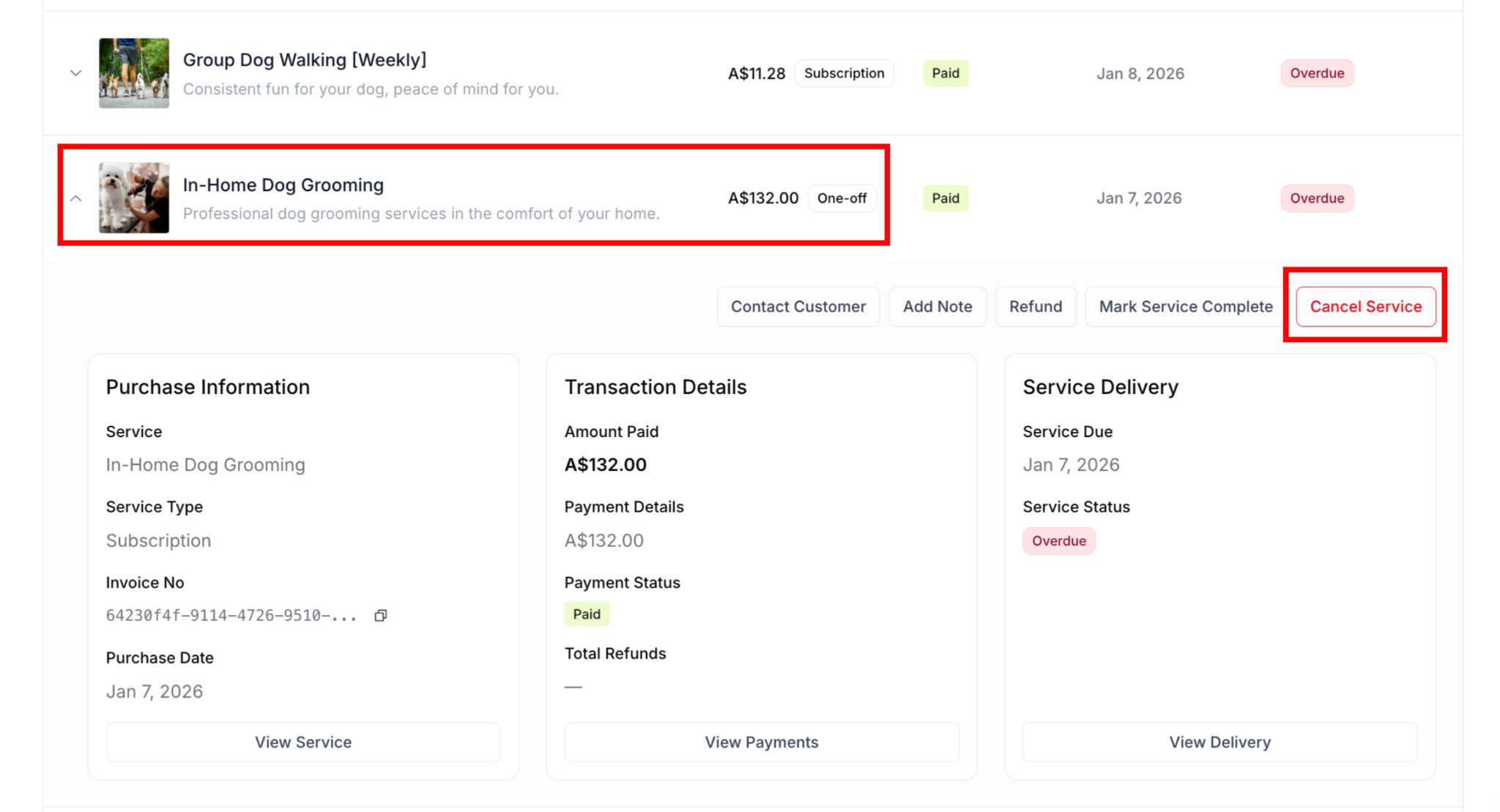Copy the invoice number using copy icon

coord(381,616)
